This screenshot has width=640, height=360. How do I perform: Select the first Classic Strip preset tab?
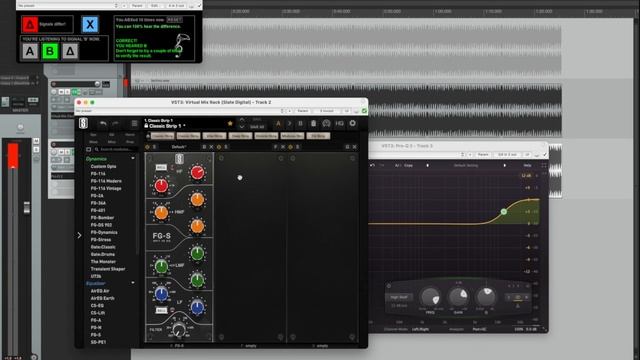tap(162, 136)
